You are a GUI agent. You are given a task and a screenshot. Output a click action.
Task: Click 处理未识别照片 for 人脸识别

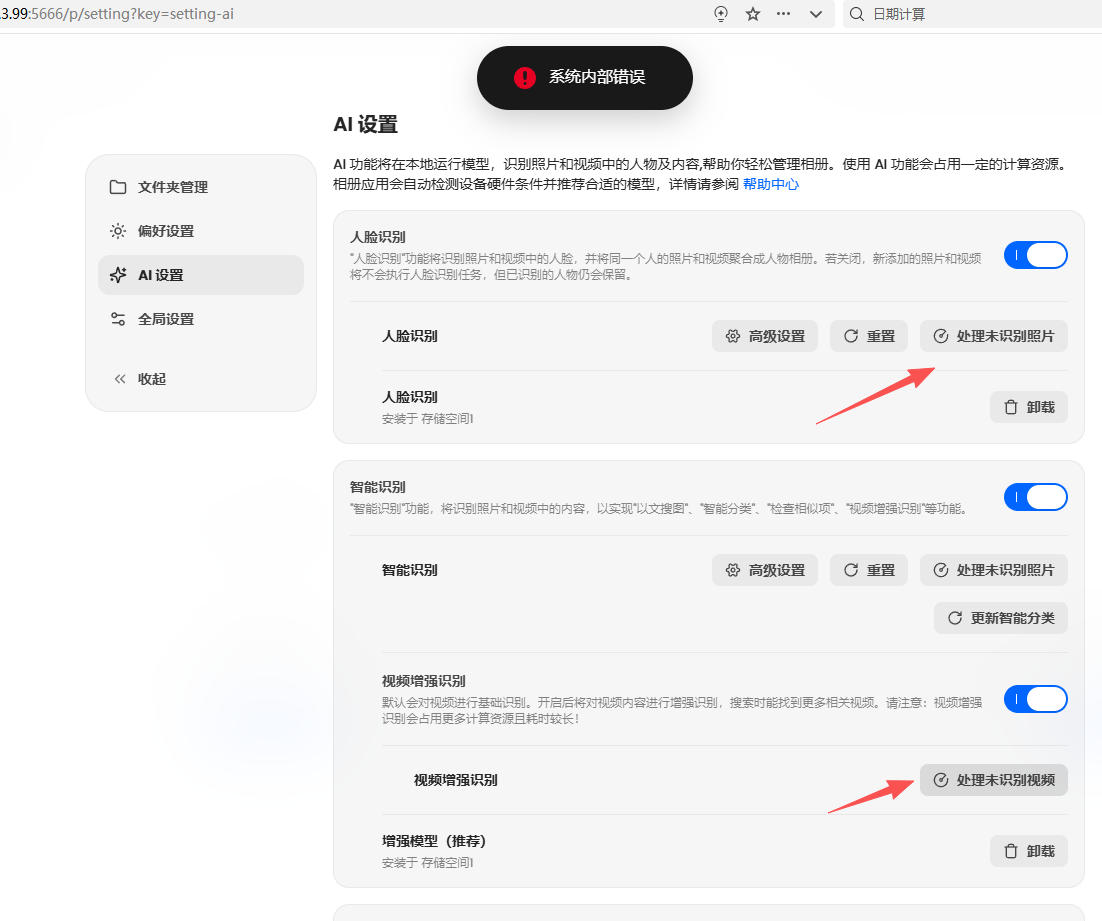pos(994,336)
